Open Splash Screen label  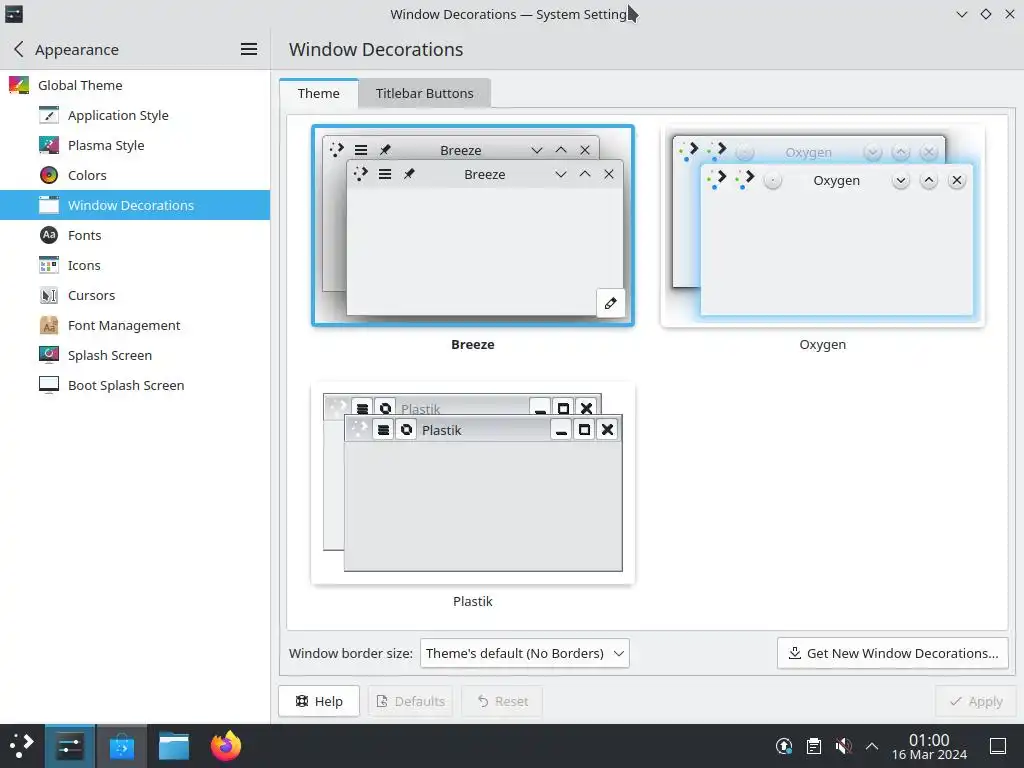[x=110, y=355]
